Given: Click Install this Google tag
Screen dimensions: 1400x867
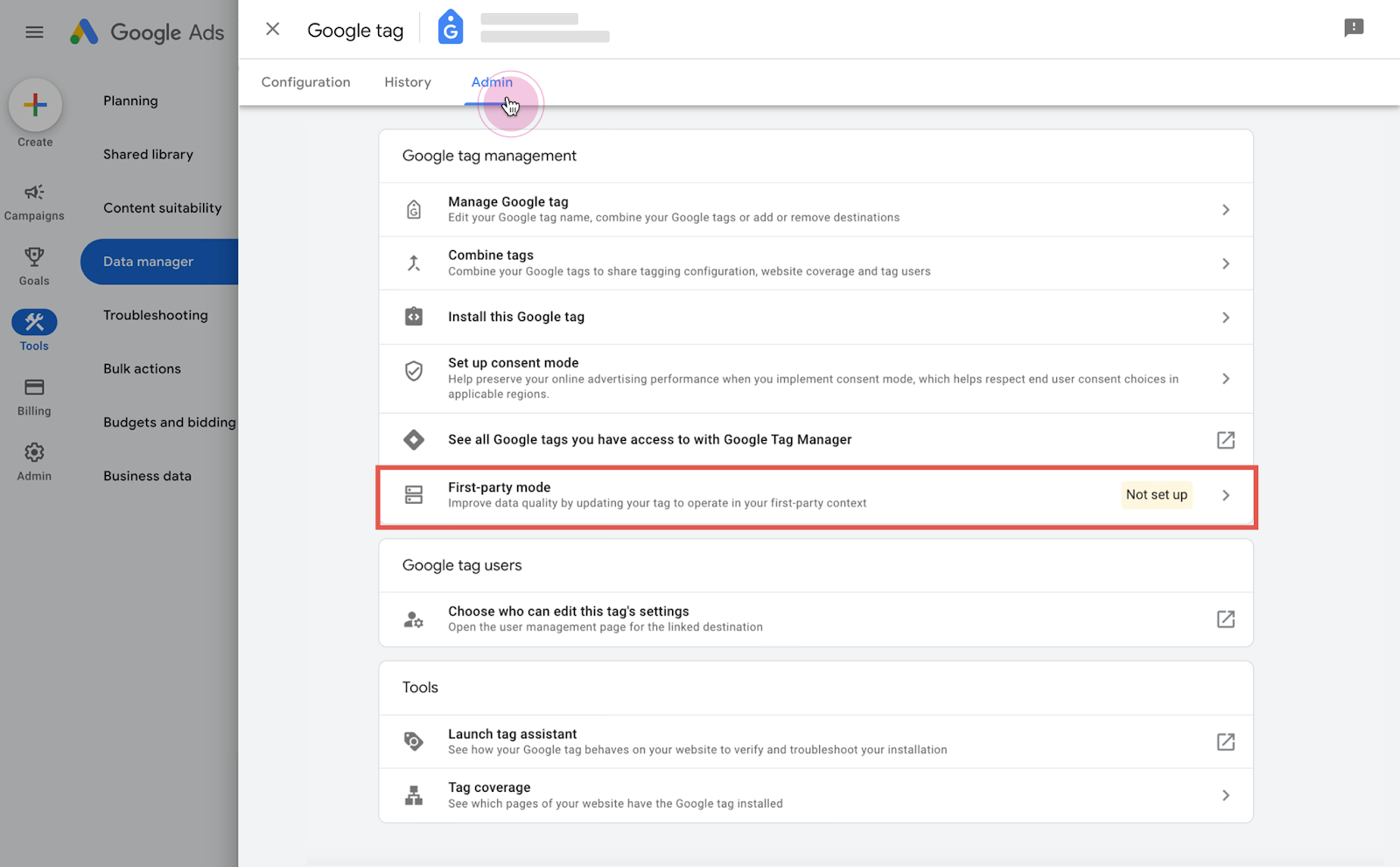Looking at the screenshot, I should [515, 317].
